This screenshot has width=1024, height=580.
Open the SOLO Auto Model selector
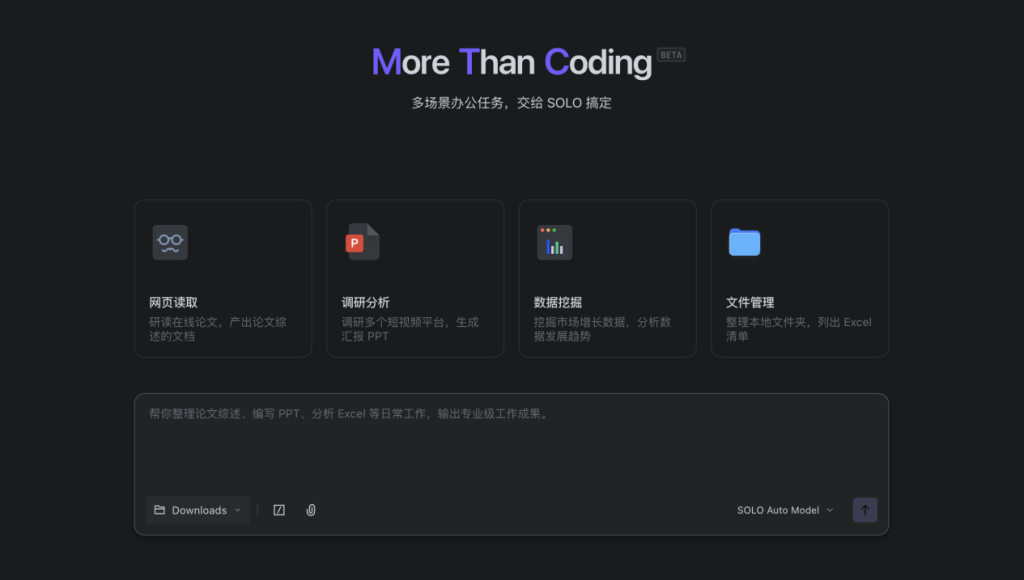click(x=780, y=510)
